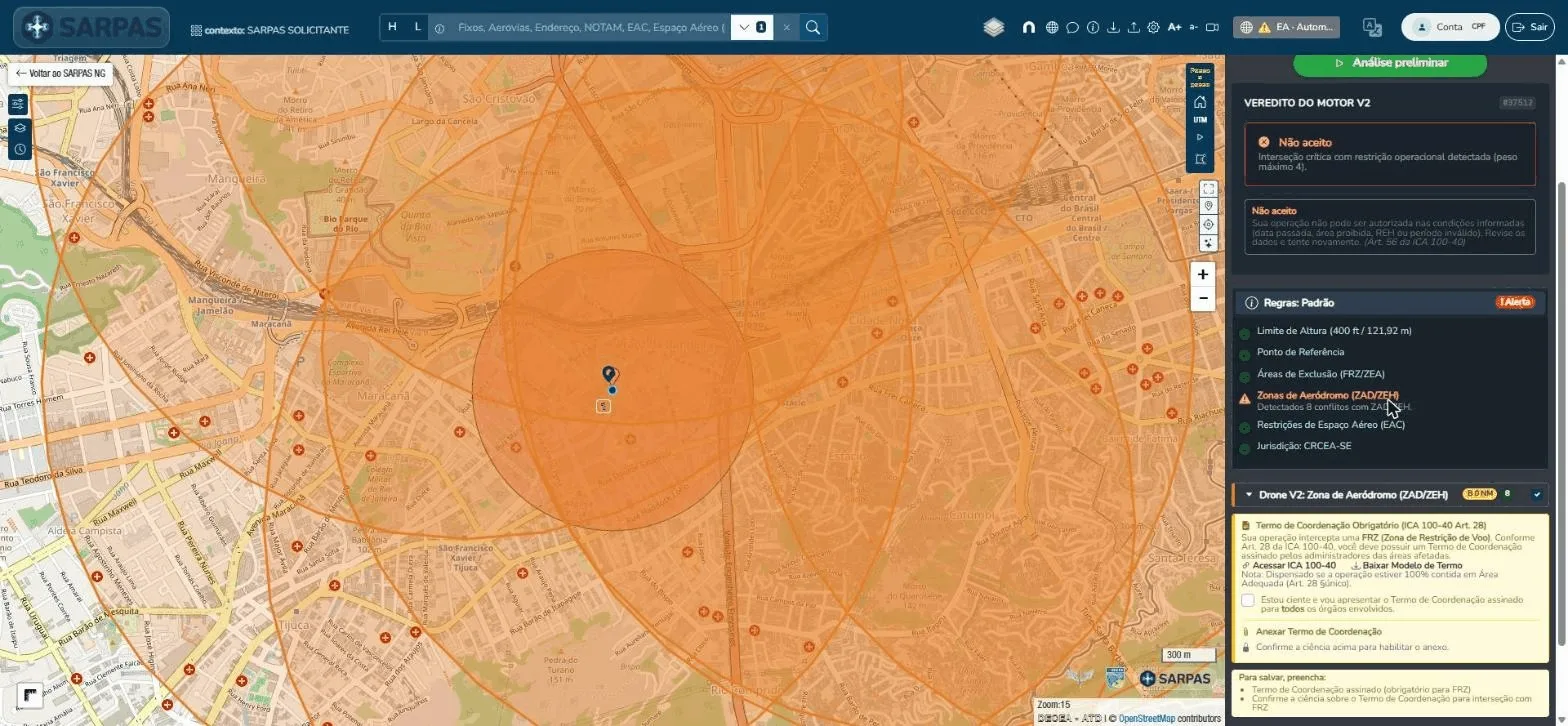Screen dimensions: 1568x726
Task: Click the Sair logout button
Action: (x=1530, y=27)
